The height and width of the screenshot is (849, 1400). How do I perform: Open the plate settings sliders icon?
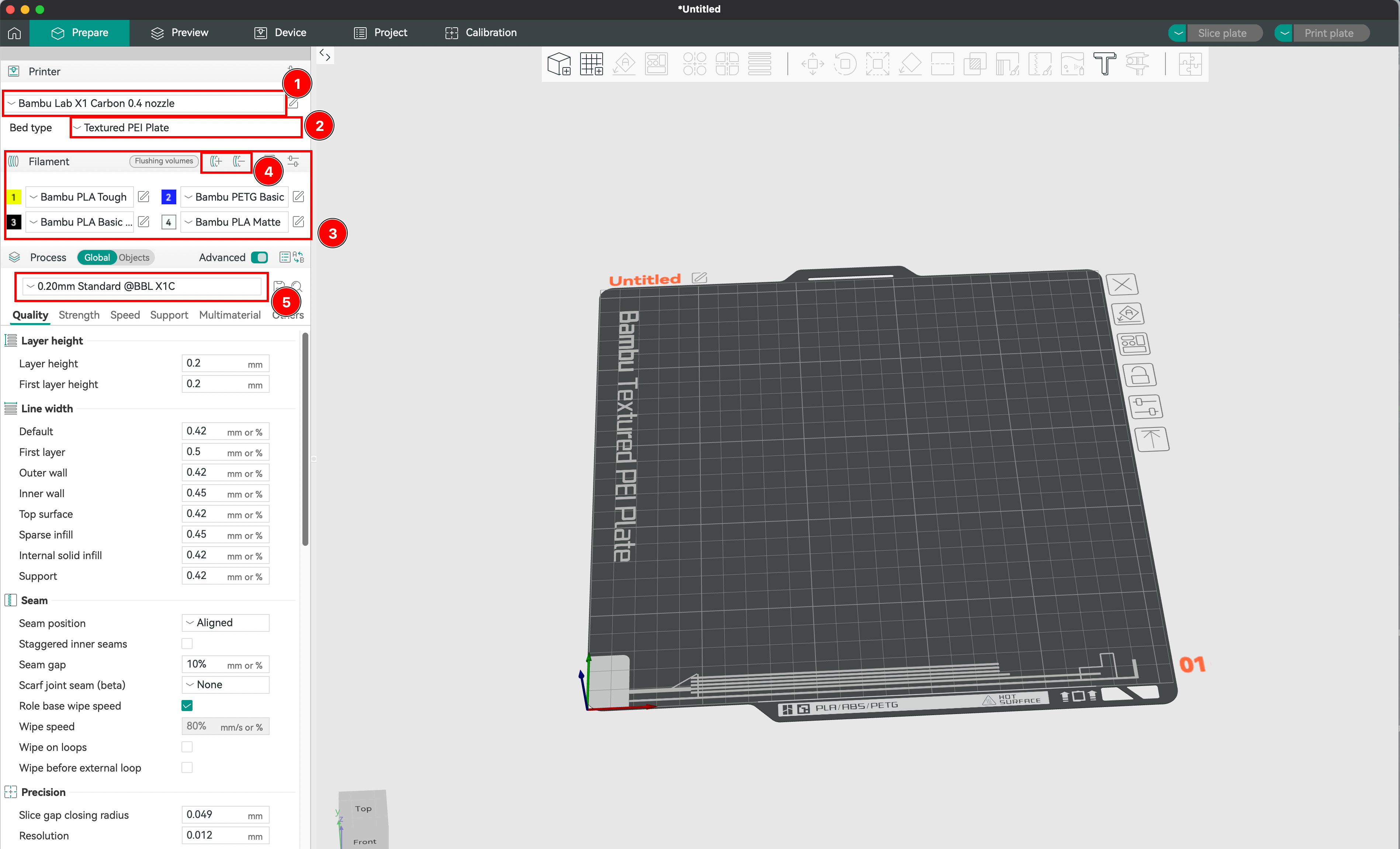[x=1146, y=407]
